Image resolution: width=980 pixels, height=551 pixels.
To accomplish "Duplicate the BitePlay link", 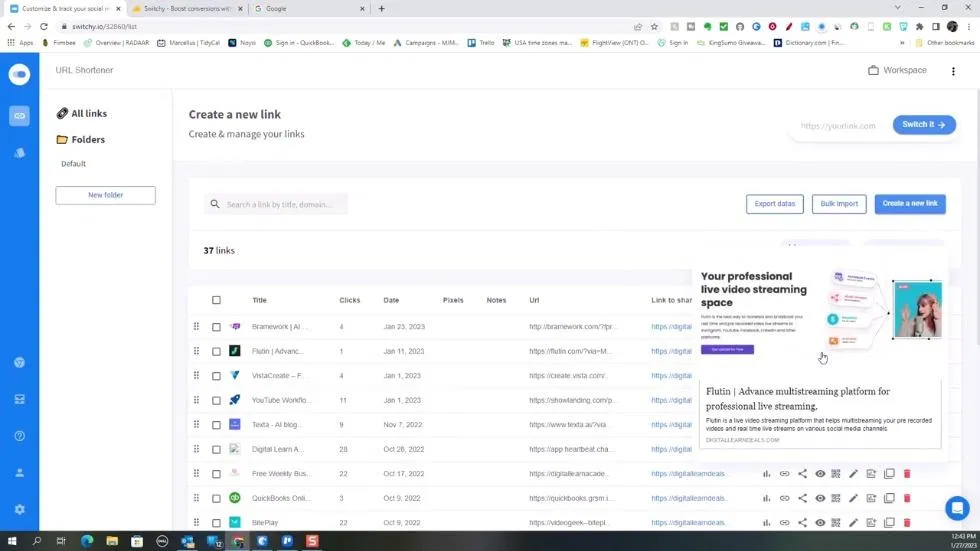I will (889, 522).
